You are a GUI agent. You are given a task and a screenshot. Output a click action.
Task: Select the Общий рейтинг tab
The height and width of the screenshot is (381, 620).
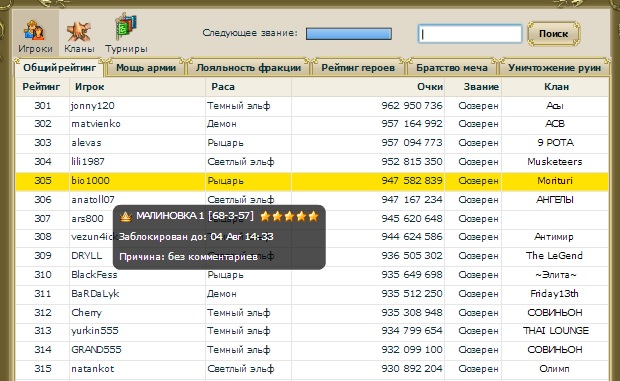pos(59,68)
